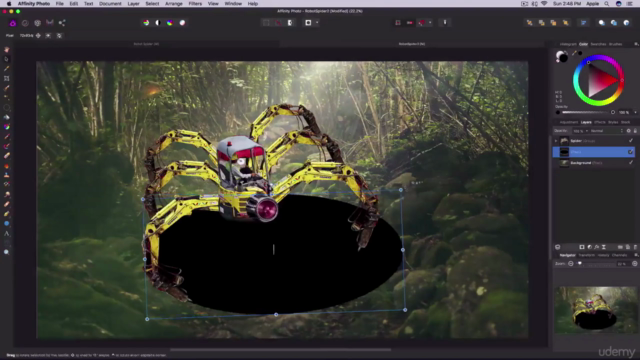Switch to the History panel tab

click(x=603, y=255)
